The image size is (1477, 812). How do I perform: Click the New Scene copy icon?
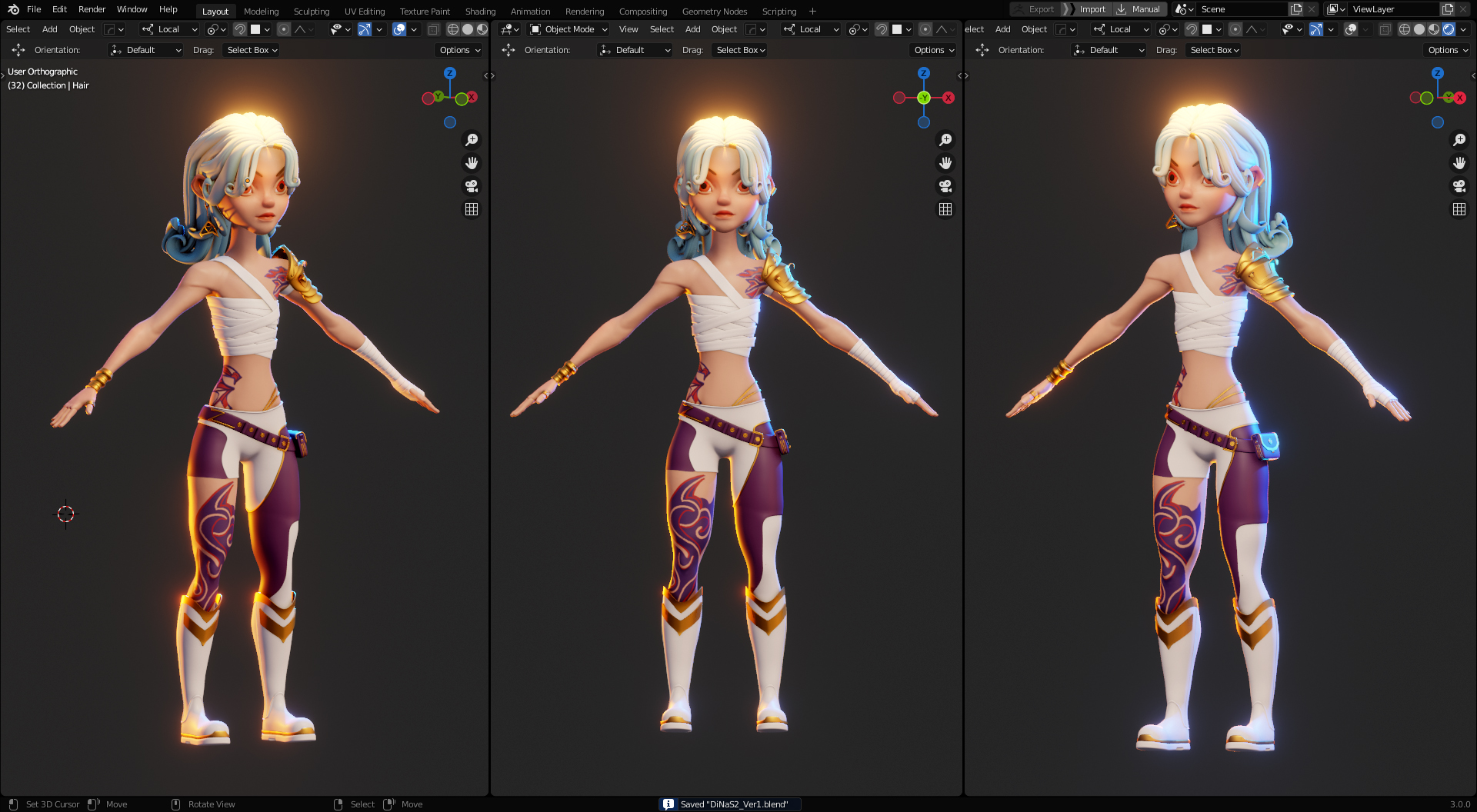pyautogui.click(x=1296, y=9)
